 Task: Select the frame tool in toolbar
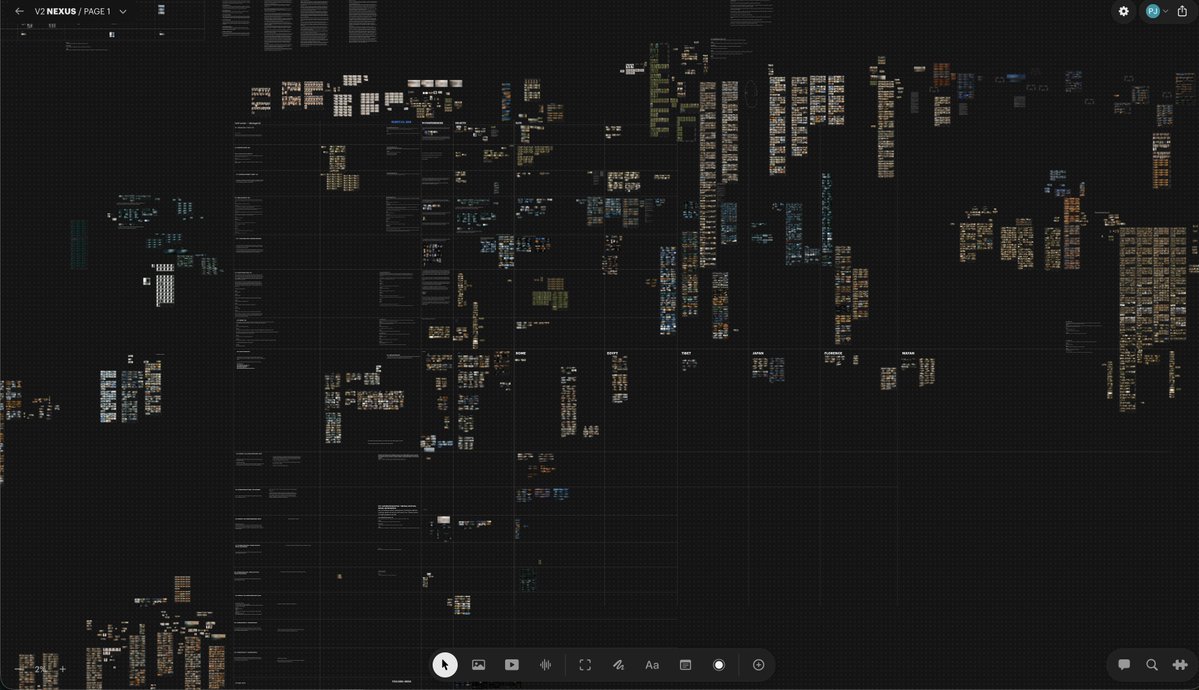[585, 665]
